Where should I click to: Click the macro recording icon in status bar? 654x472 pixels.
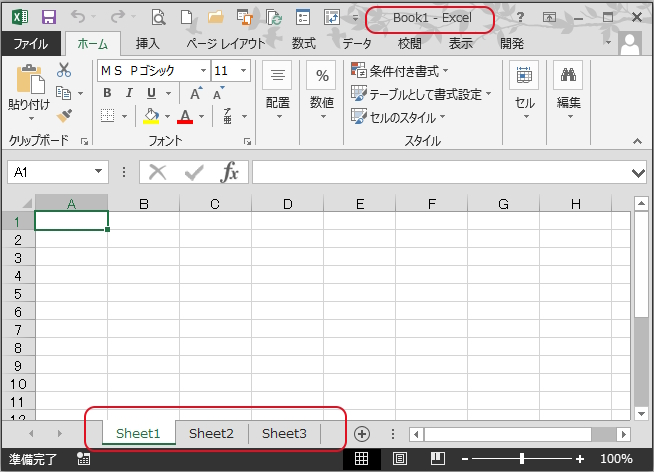pyautogui.click(x=83, y=459)
